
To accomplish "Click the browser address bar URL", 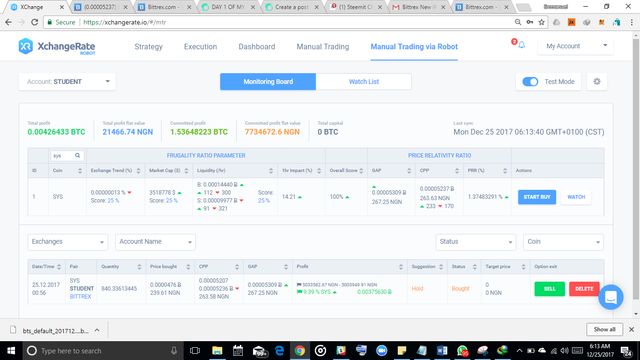I will pyautogui.click(x=124, y=22).
